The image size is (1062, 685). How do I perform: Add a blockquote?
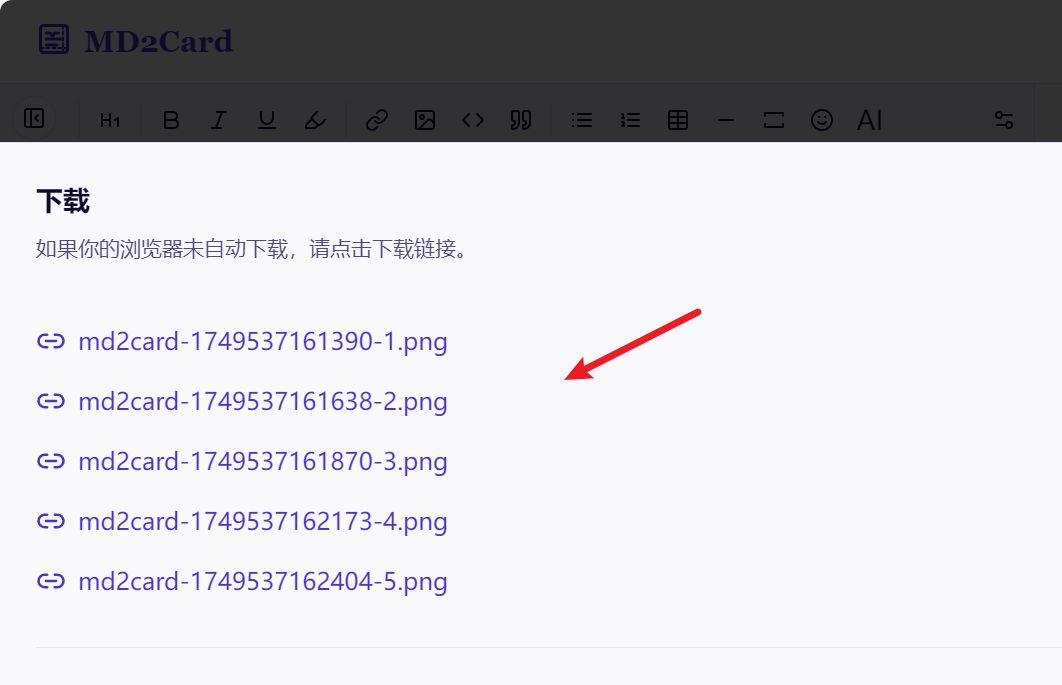(x=521, y=120)
